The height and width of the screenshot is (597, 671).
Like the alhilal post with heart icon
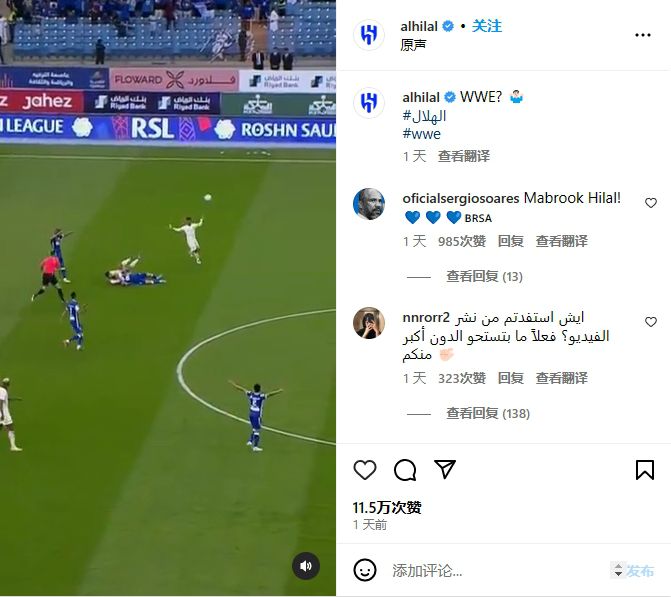[365, 470]
